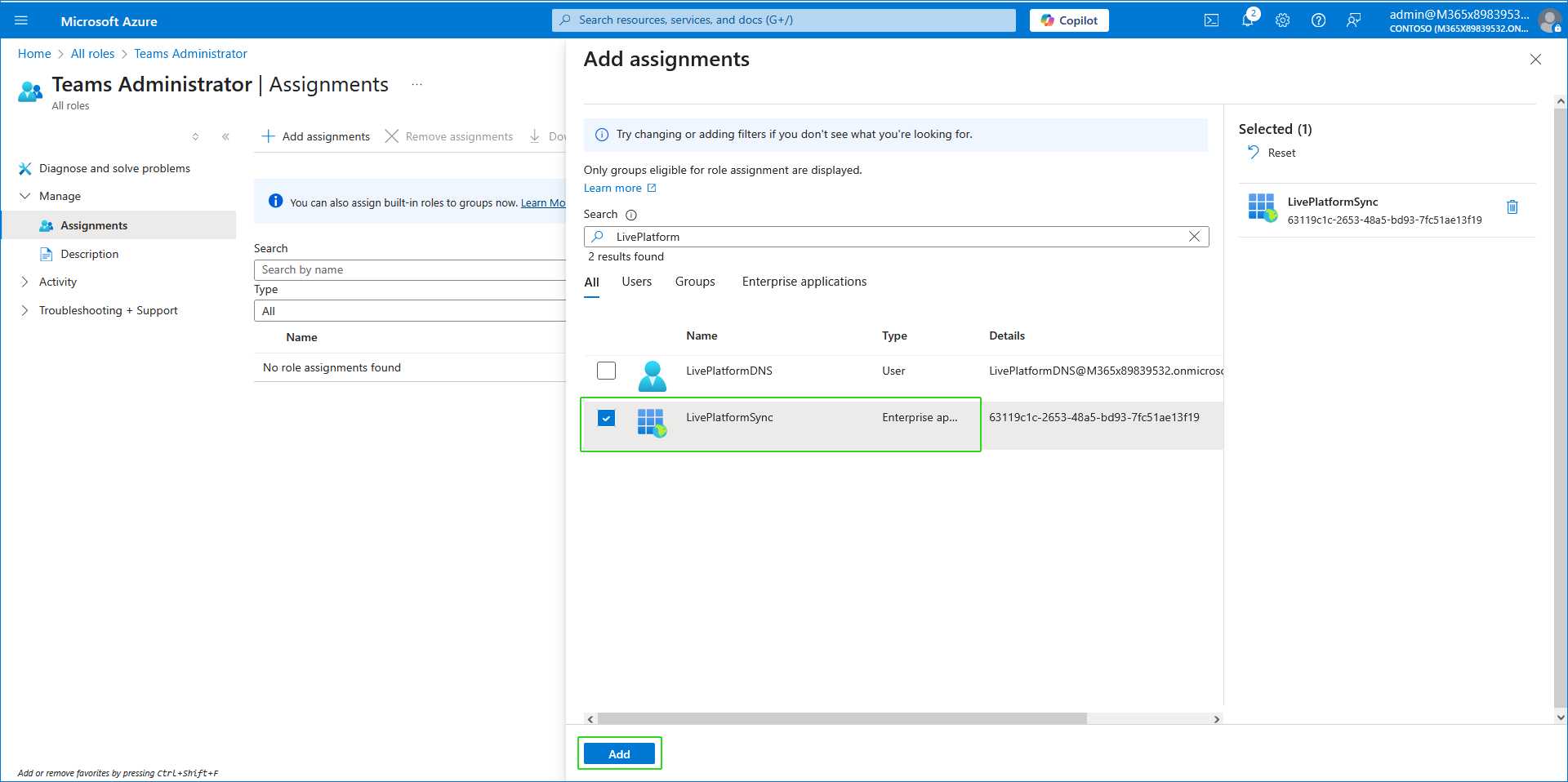1568x782 pixels.
Task: Open Cloud Shell from the top bar
Action: point(1211,20)
